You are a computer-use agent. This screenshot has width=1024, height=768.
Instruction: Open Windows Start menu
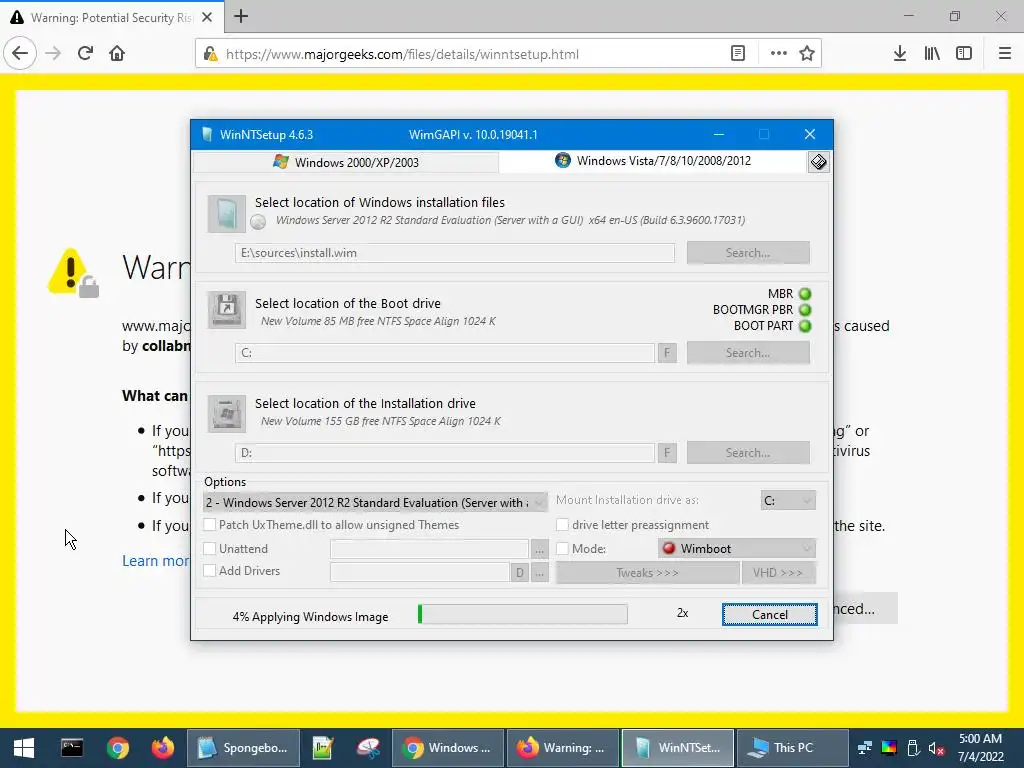[x=24, y=748]
